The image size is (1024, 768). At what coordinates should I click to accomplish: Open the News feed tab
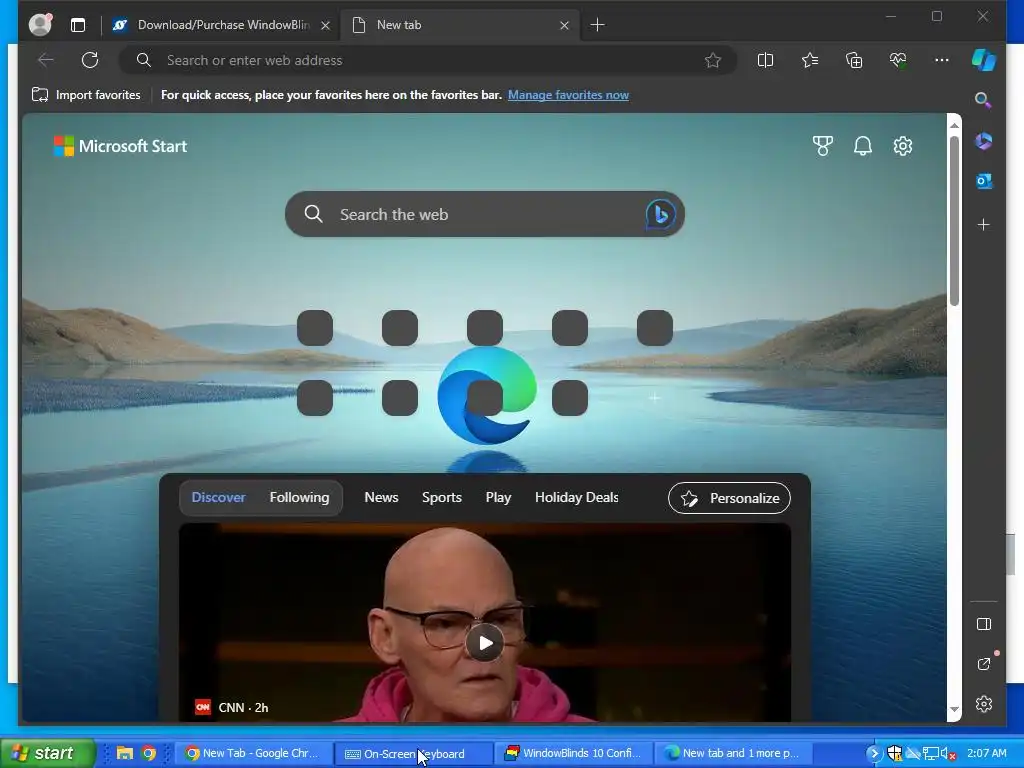pyautogui.click(x=381, y=498)
